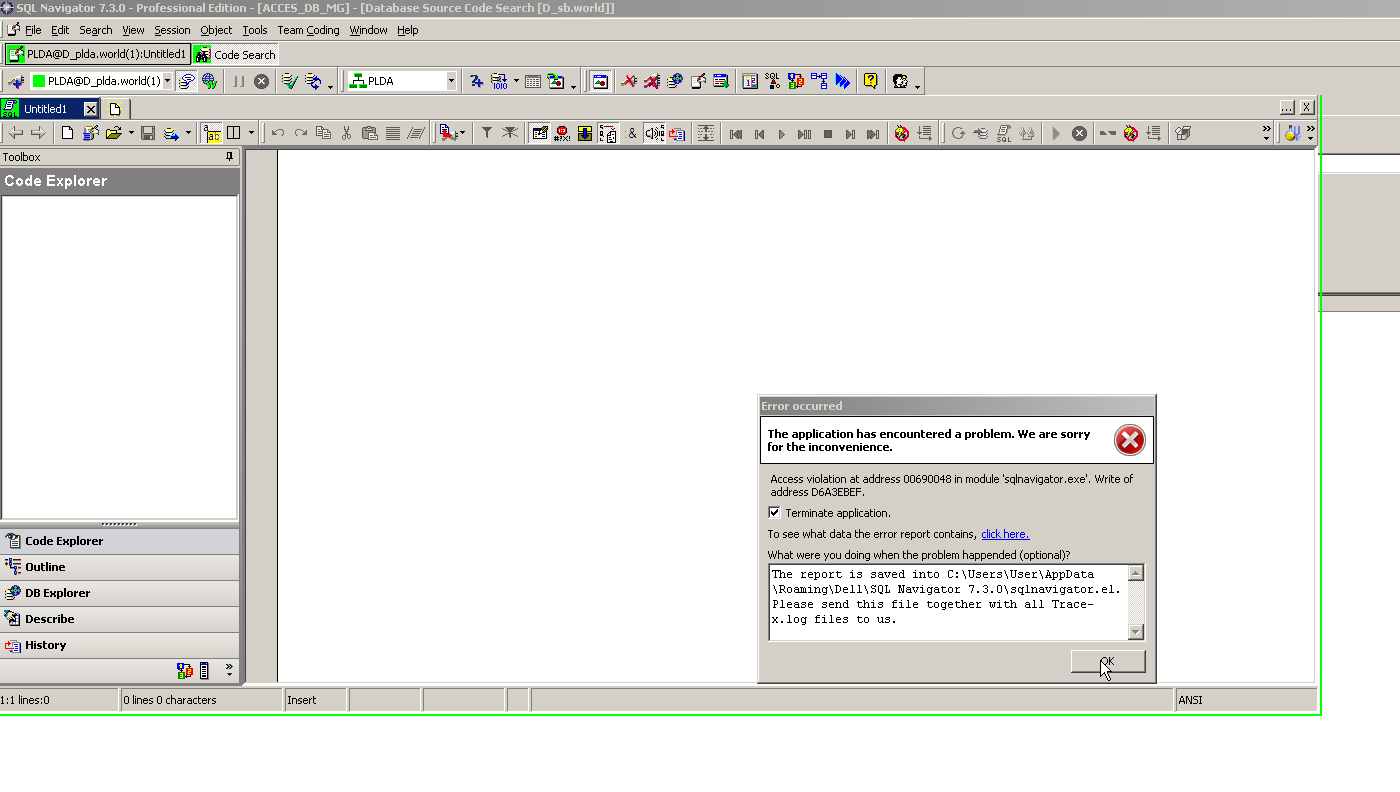Expand the toolbox overflow chevron at the bottom
Image resolution: width=1400 pixels, height=792 pixels.
229,669
